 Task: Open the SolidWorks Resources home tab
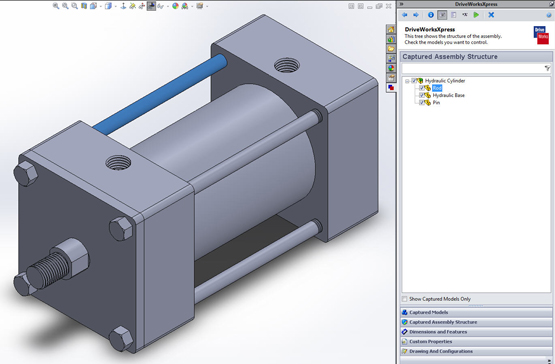[391, 29]
